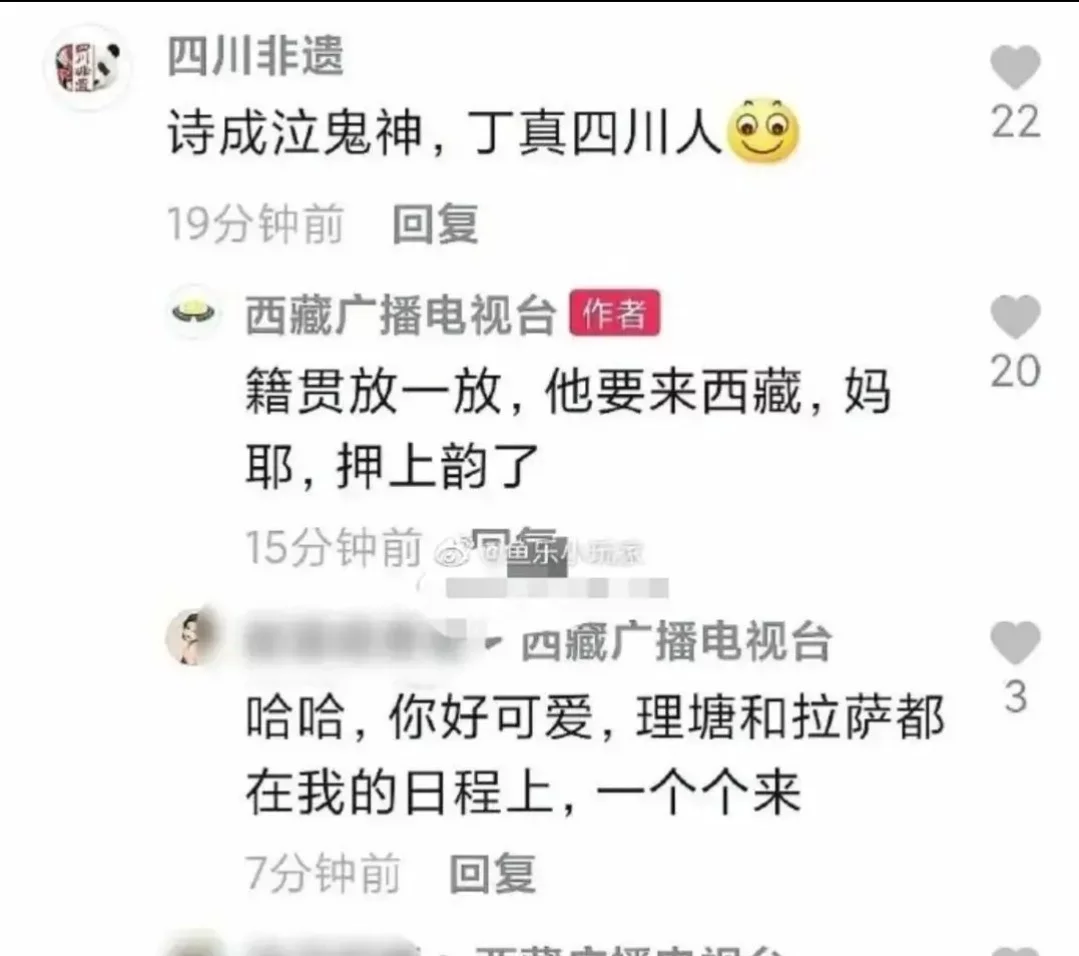This screenshot has height=956, width=1079.
Task: Click the 22 like count number
Action: [1015, 122]
